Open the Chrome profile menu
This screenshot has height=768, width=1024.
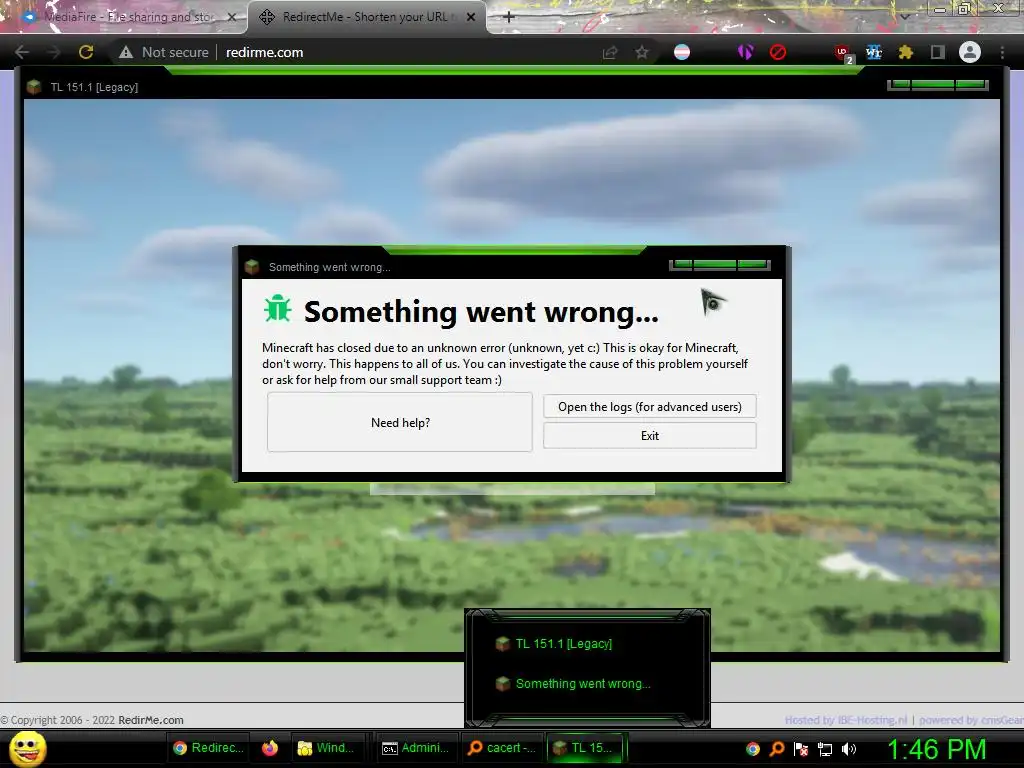(970, 52)
